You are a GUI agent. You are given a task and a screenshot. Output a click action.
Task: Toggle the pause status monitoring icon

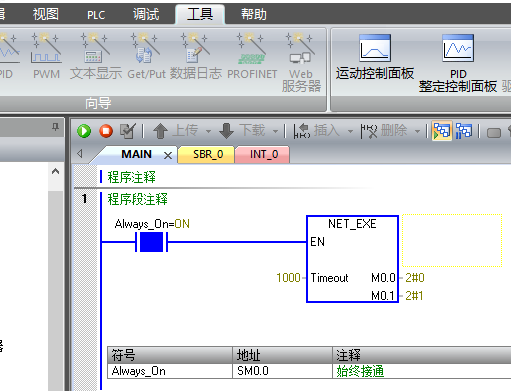[464, 131]
